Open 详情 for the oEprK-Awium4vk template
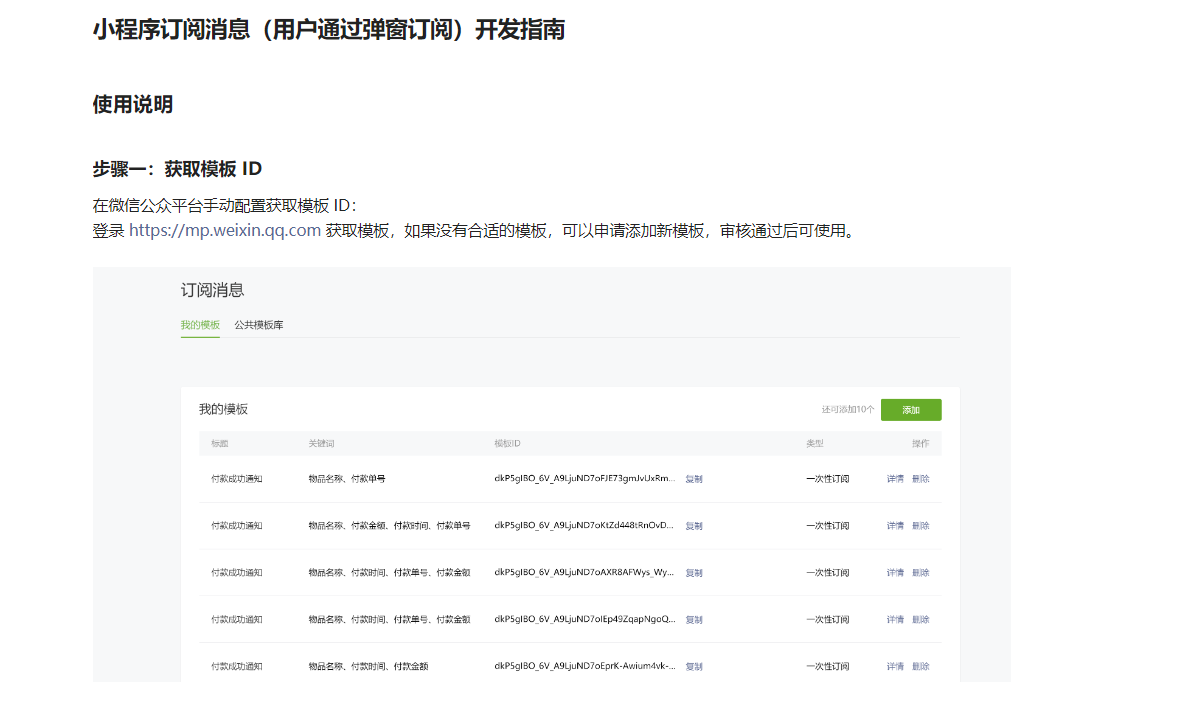This screenshot has width=1193, height=726. (896, 667)
